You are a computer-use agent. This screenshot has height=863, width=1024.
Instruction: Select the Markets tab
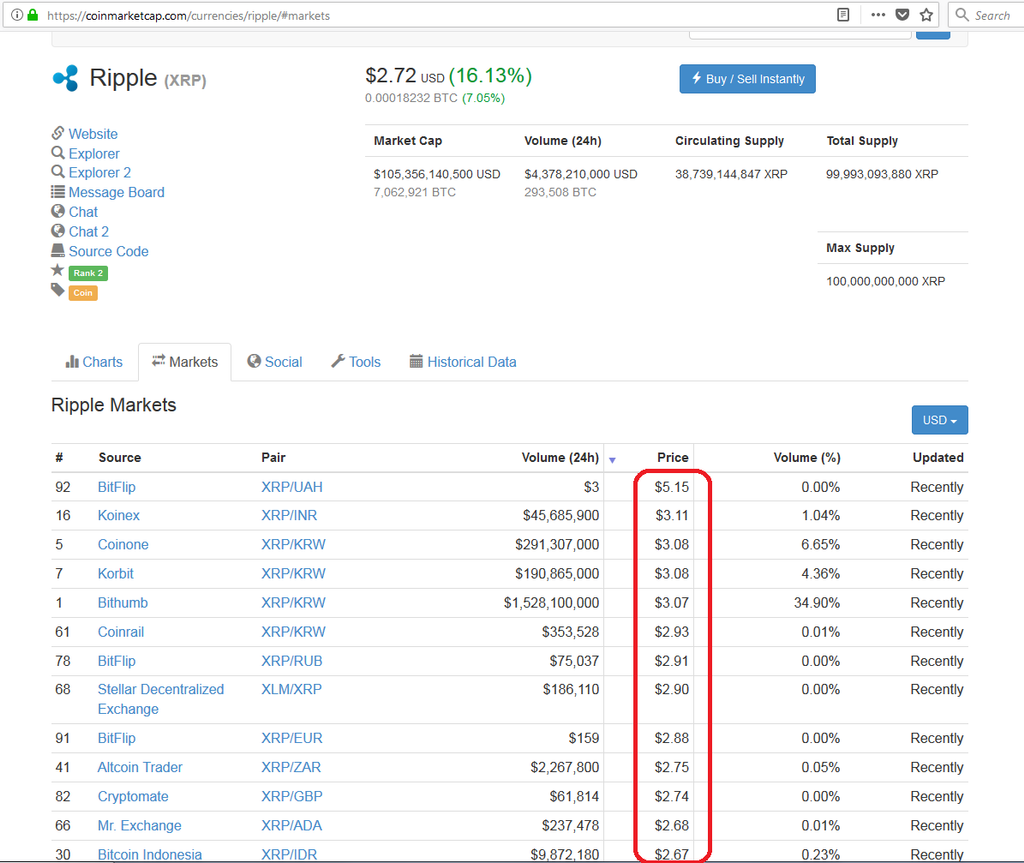coord(185,362)
